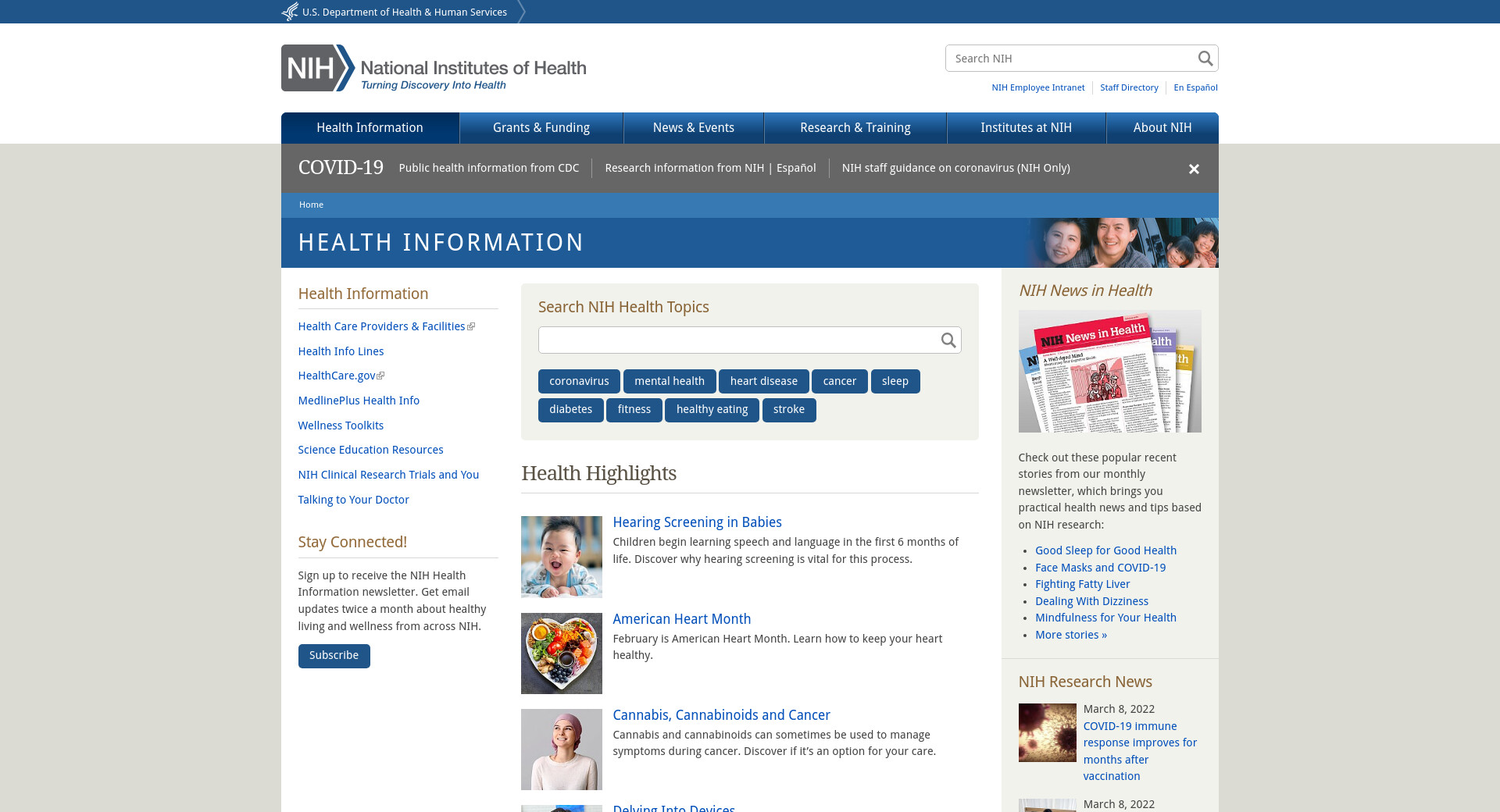The image size is (1500, 812).
Task: Click the More stories » link
Action: [1071, 635]
